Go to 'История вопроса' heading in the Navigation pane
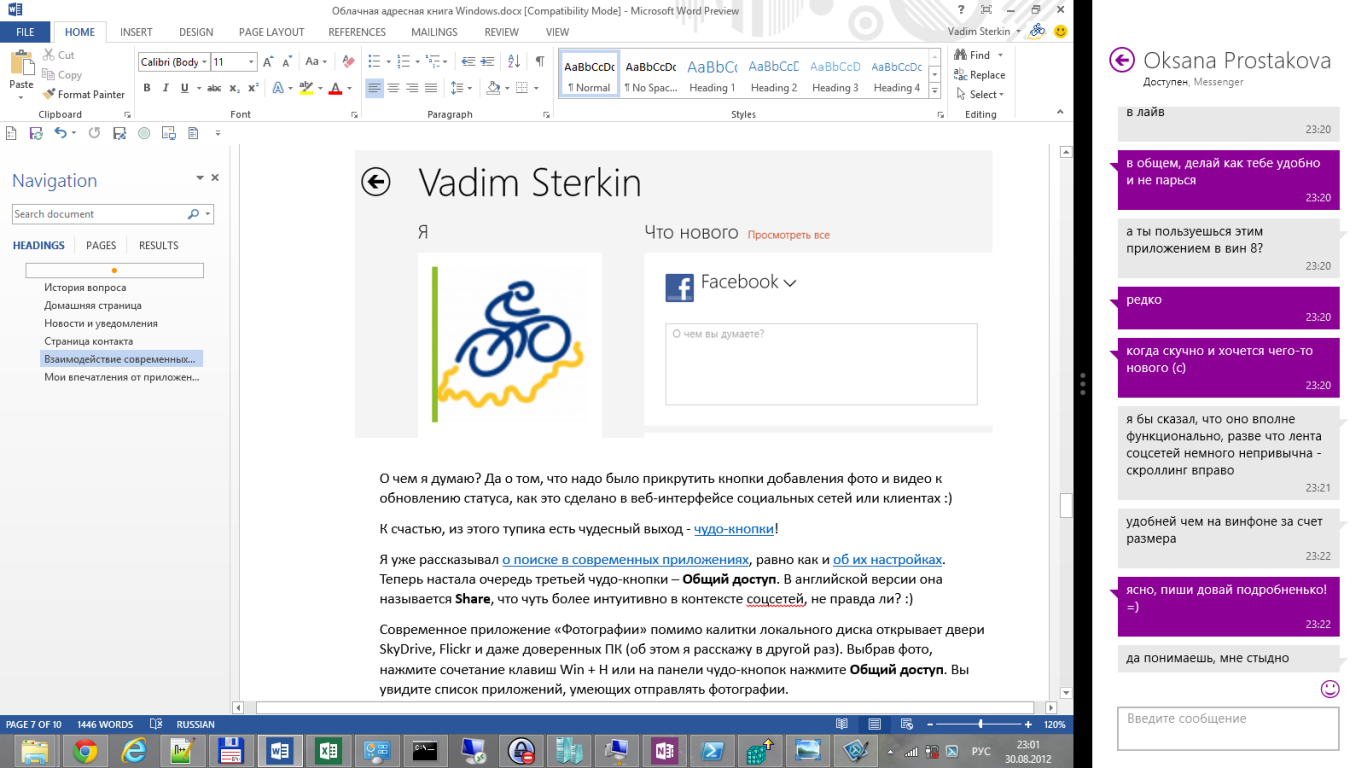The width and height of the screenshot is (1365, 768). coord(85,287)
